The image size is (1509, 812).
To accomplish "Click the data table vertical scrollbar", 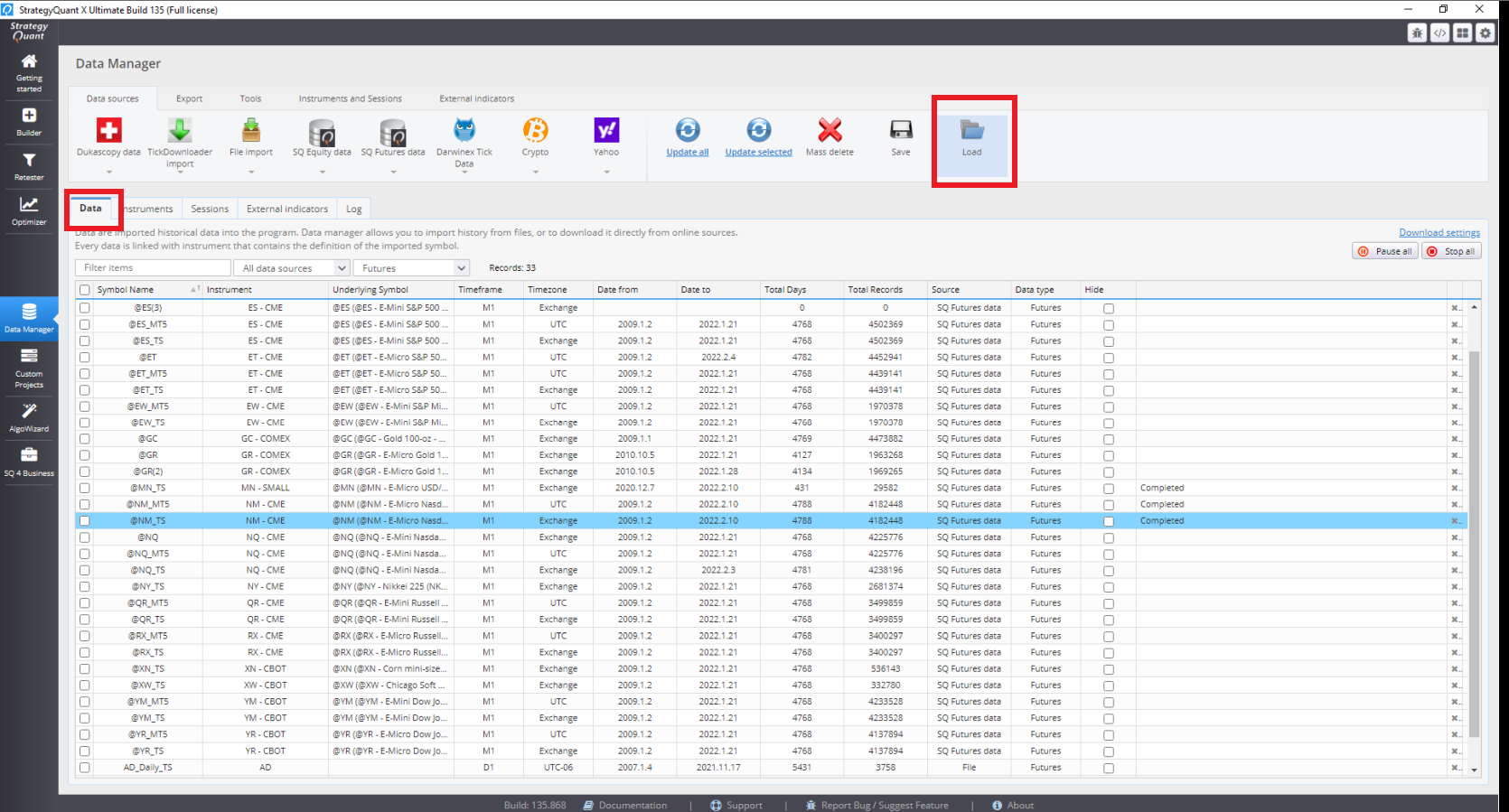I will click(1474, 544).
